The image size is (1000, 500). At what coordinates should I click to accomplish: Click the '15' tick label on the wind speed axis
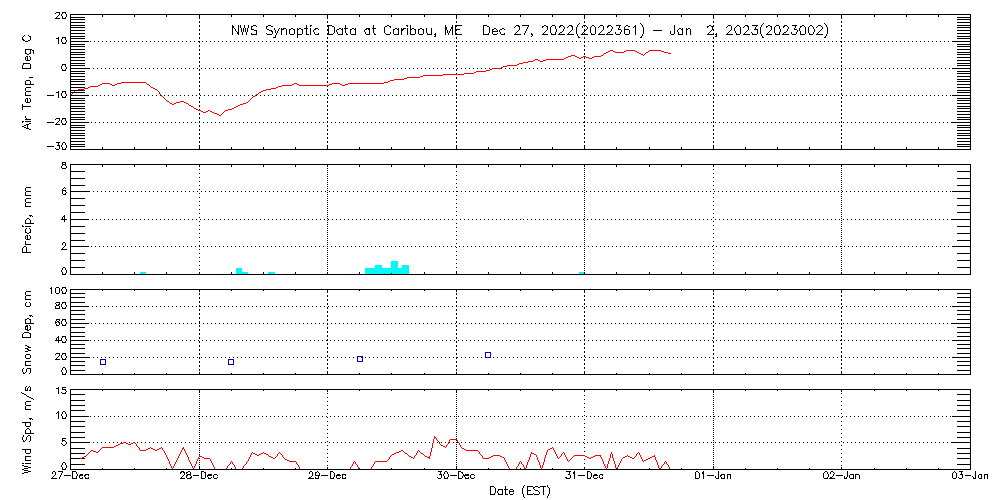click(61, 391)
